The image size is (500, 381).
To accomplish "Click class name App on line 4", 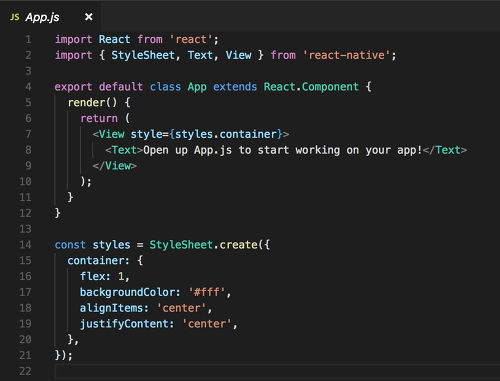I will (x=197, y=87).
